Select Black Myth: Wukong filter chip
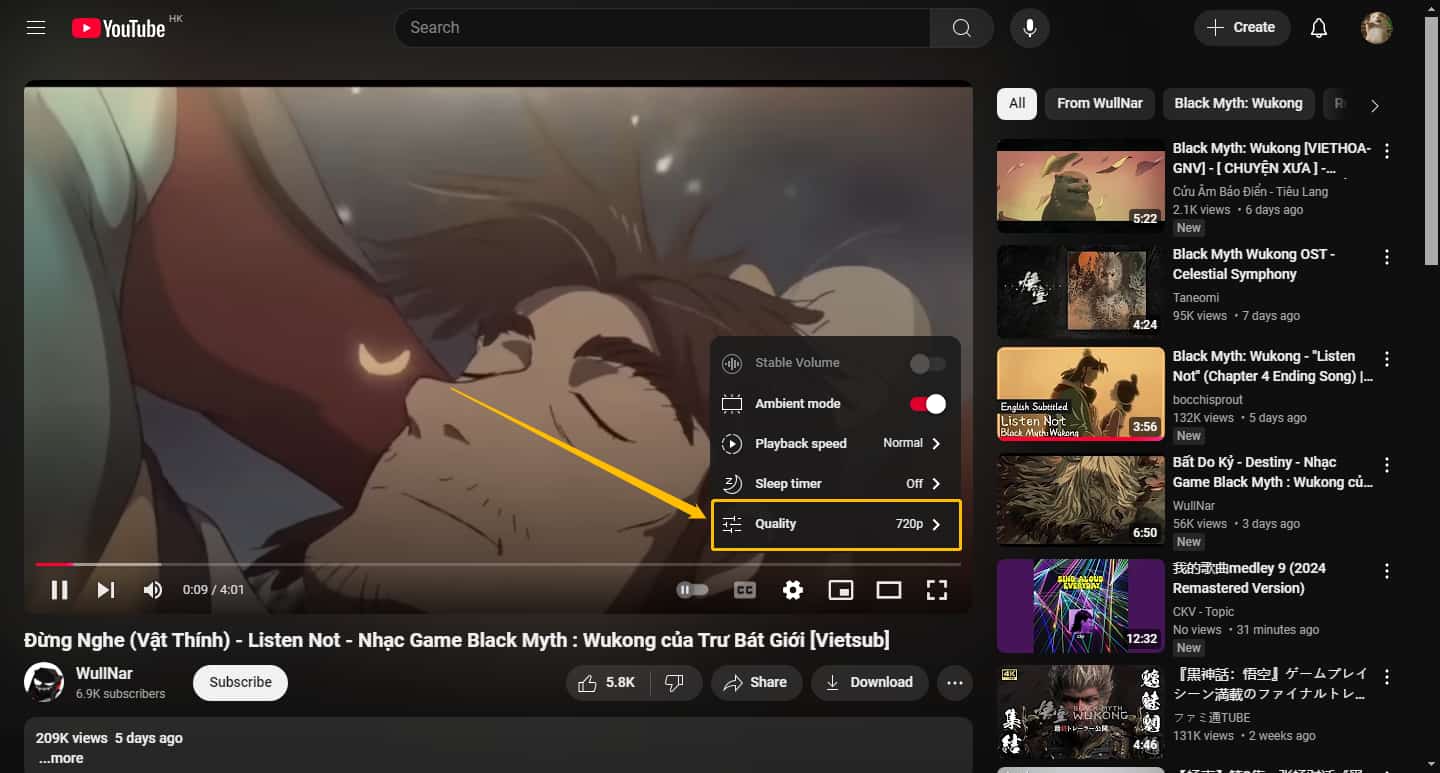Screen dimensions: 1440x773 click(1238, 103)
